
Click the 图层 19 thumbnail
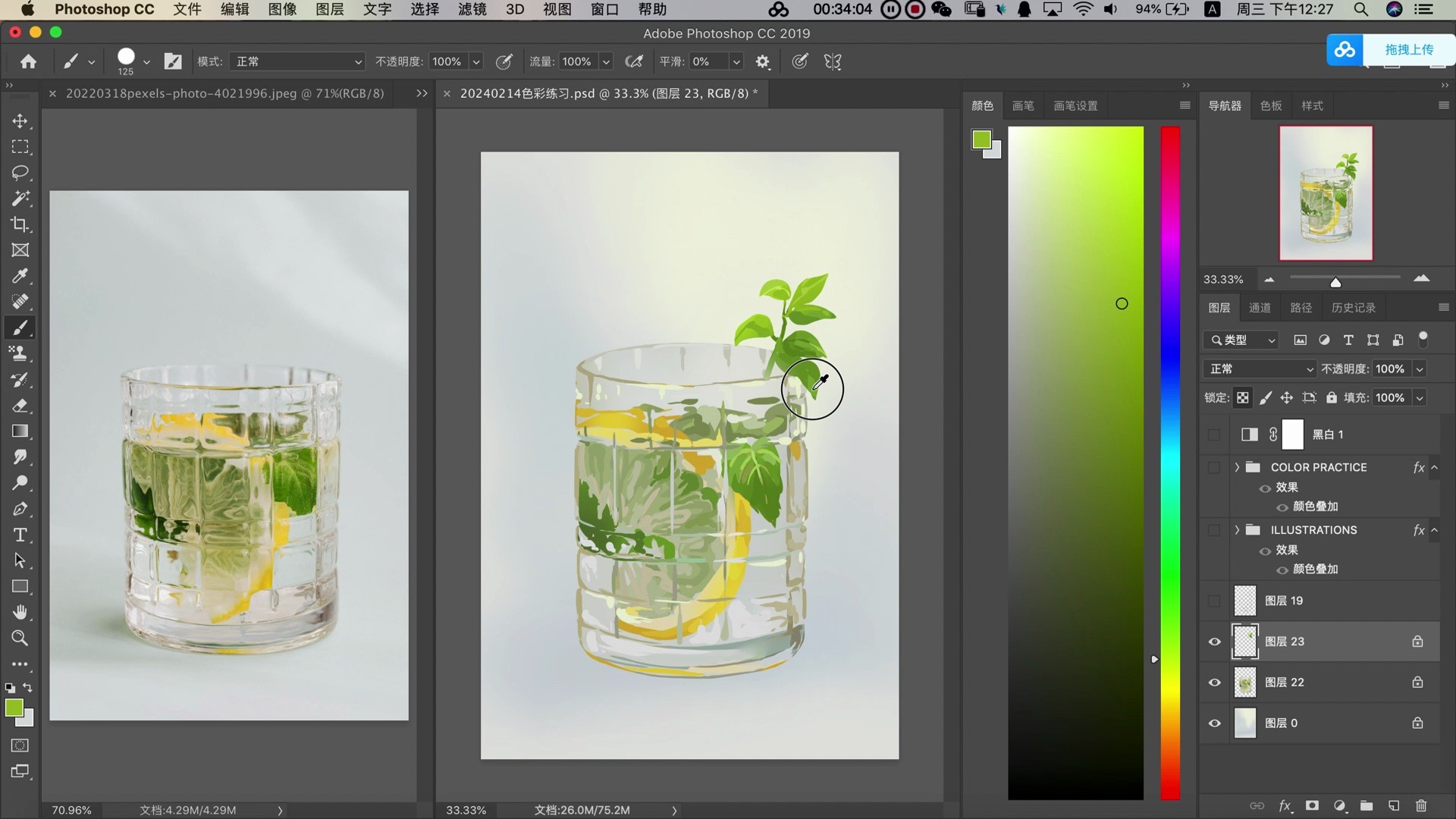coord(1245,600)
